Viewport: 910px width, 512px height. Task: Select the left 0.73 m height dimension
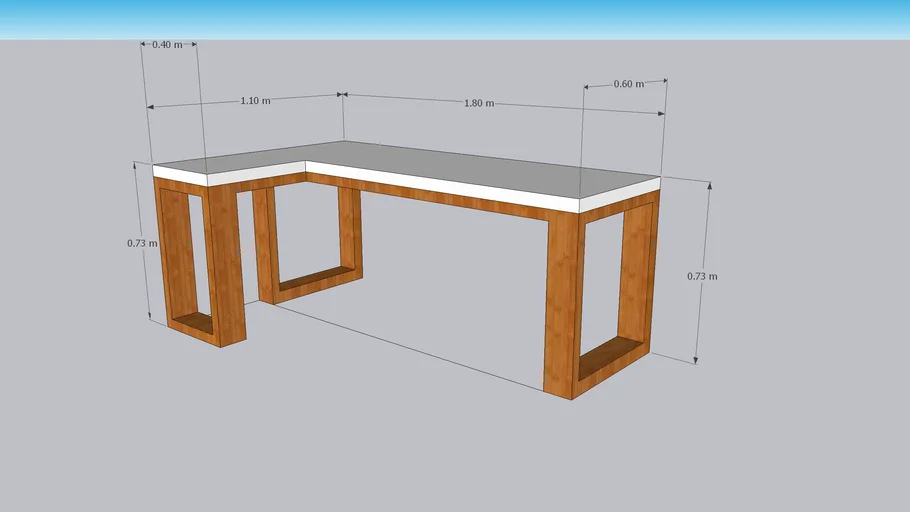pyautogui.click(x=142, y=243)
